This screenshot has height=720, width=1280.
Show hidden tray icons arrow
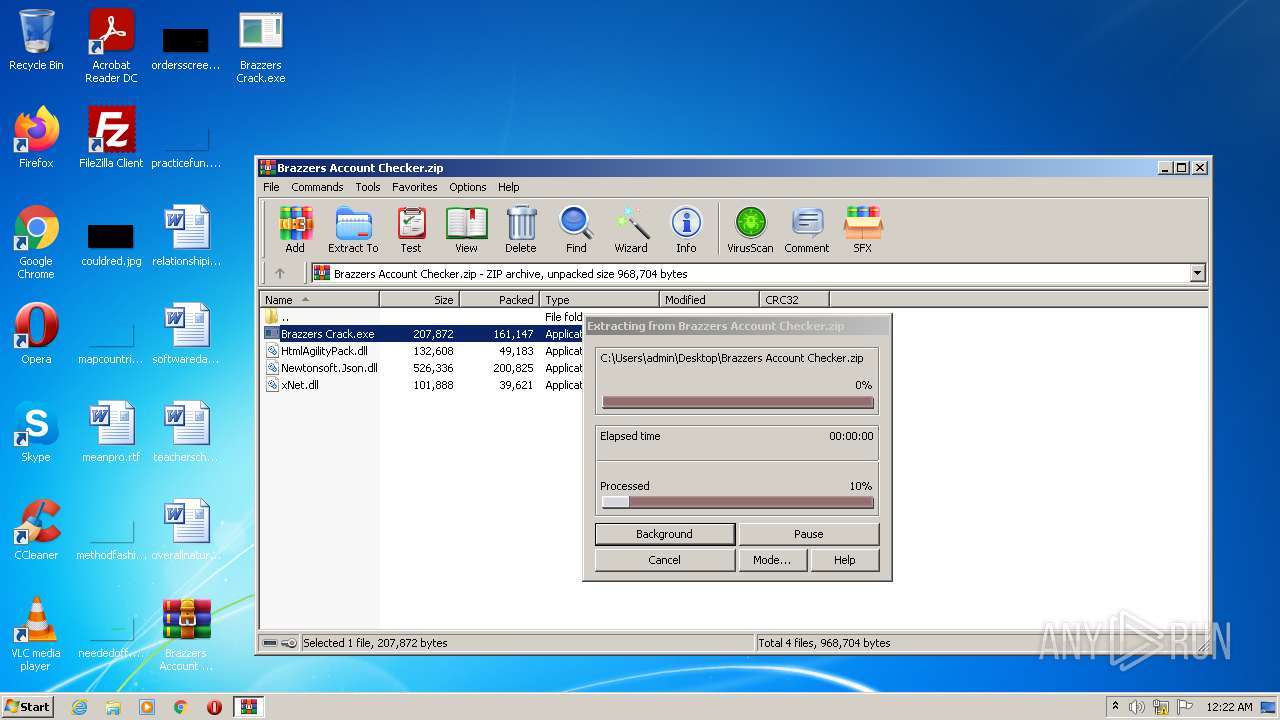(1115, 707)
